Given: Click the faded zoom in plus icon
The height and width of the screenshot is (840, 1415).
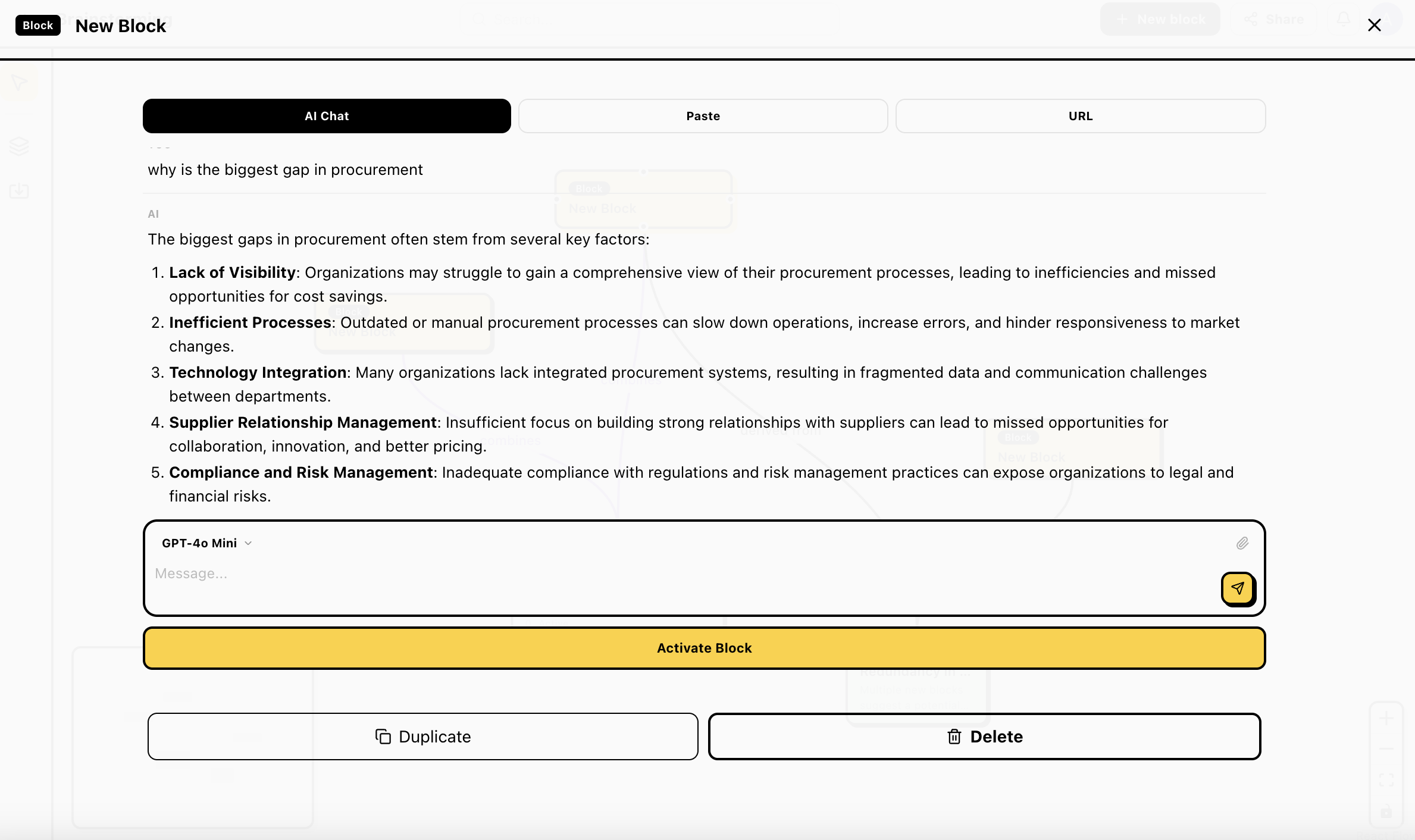Looking at the screenshot, I should click(x=1386, y=718).
